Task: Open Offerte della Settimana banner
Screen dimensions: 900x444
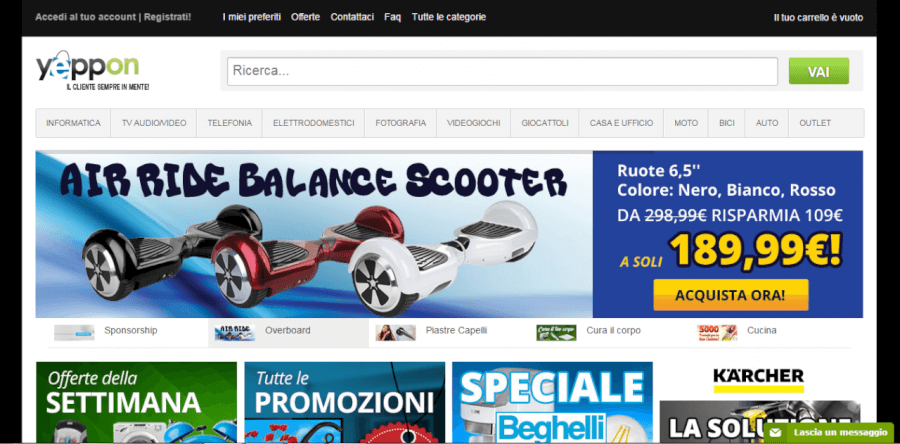Action: [x=136, y=402]
